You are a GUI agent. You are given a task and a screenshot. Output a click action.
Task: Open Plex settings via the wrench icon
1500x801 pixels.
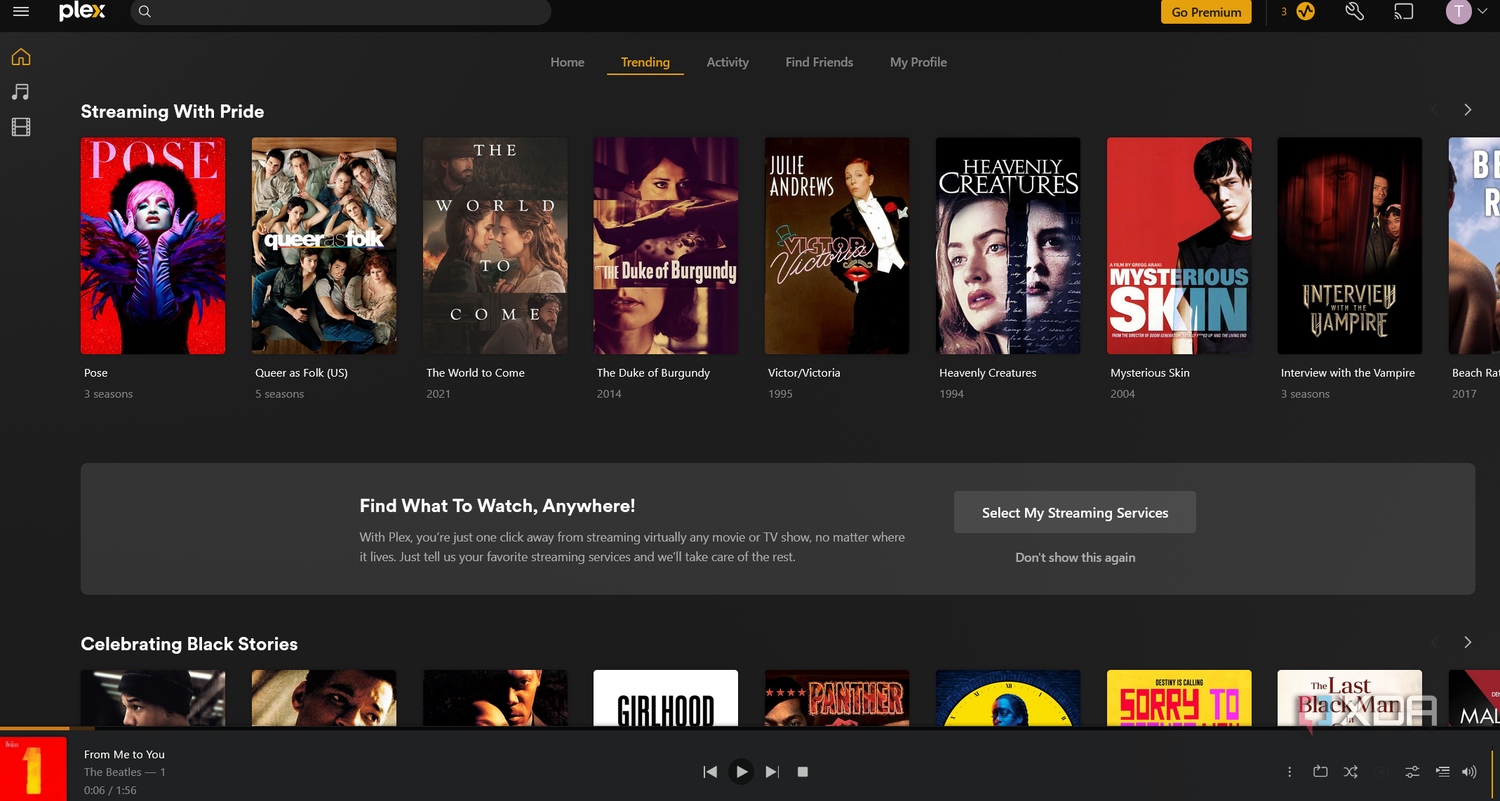click(1354, 12)
